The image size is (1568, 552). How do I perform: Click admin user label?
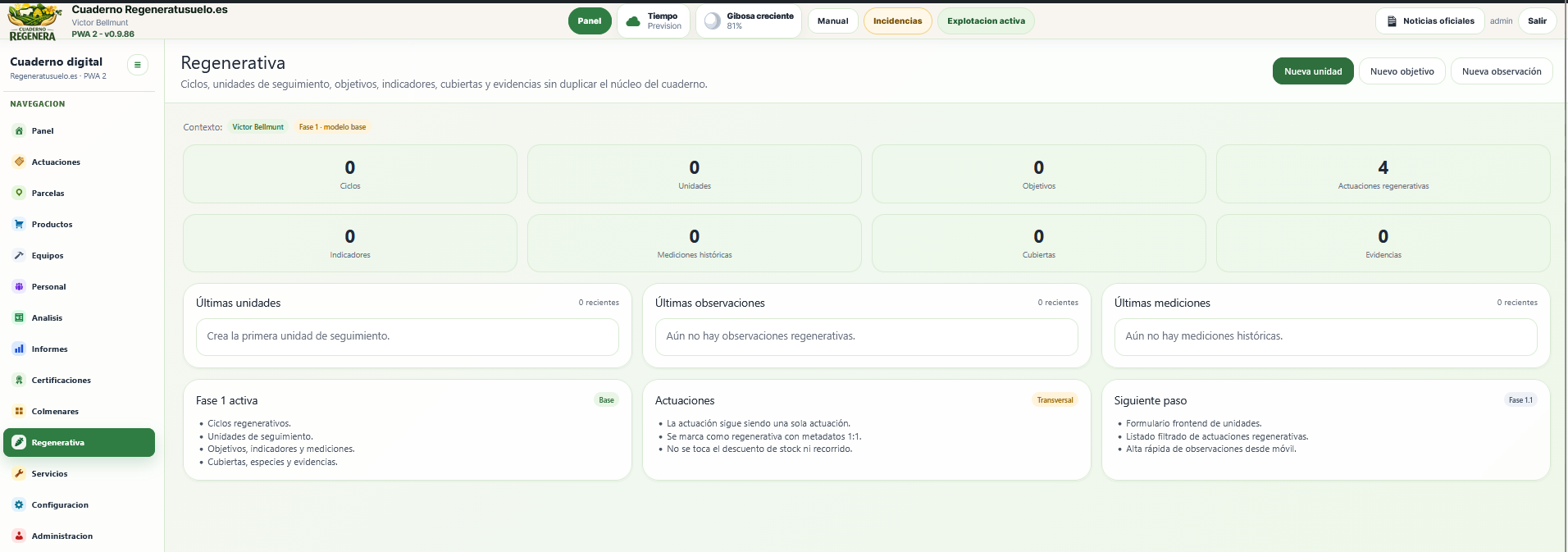point(1501,21)
